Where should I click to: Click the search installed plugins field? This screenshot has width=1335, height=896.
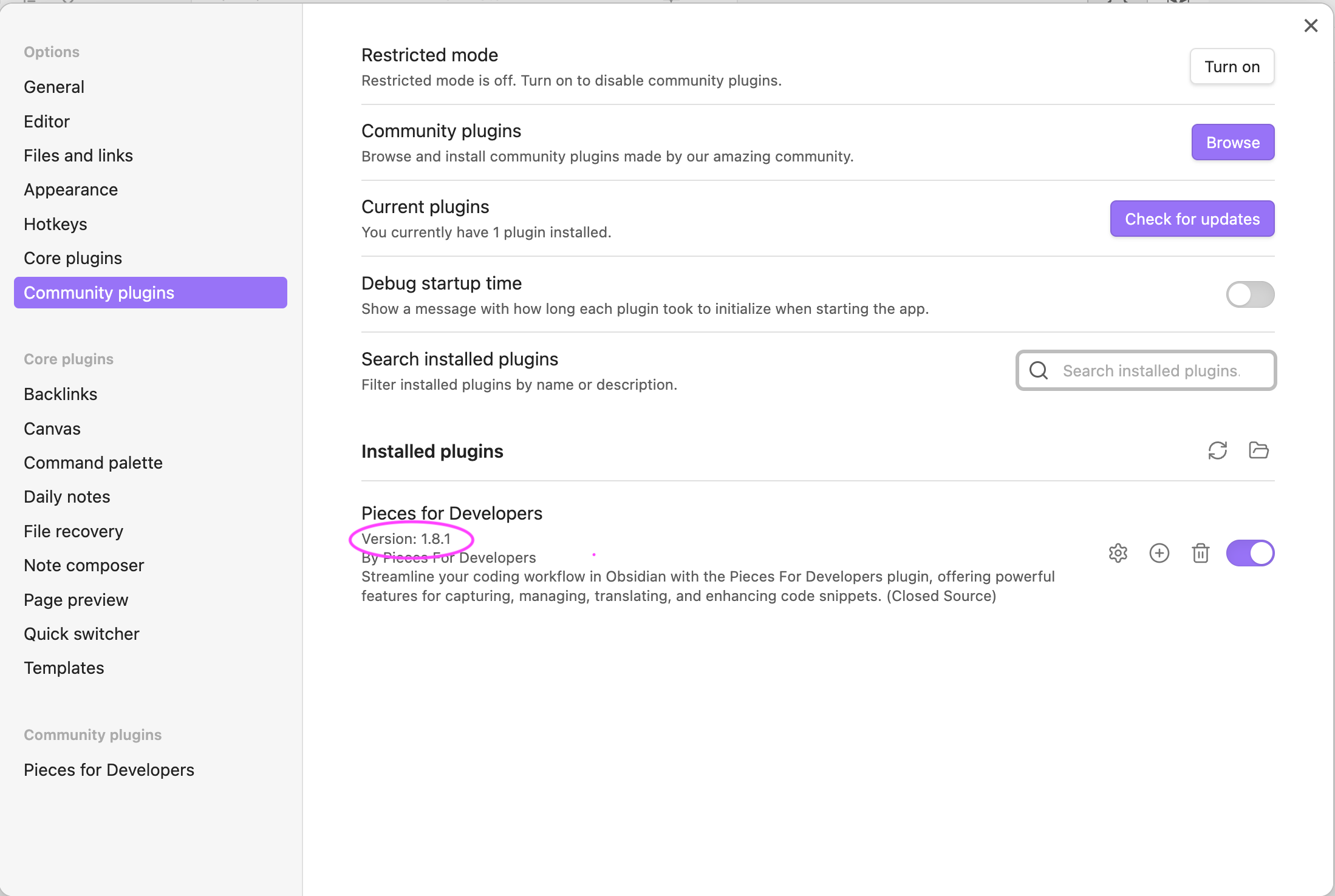coord(1148,370)
